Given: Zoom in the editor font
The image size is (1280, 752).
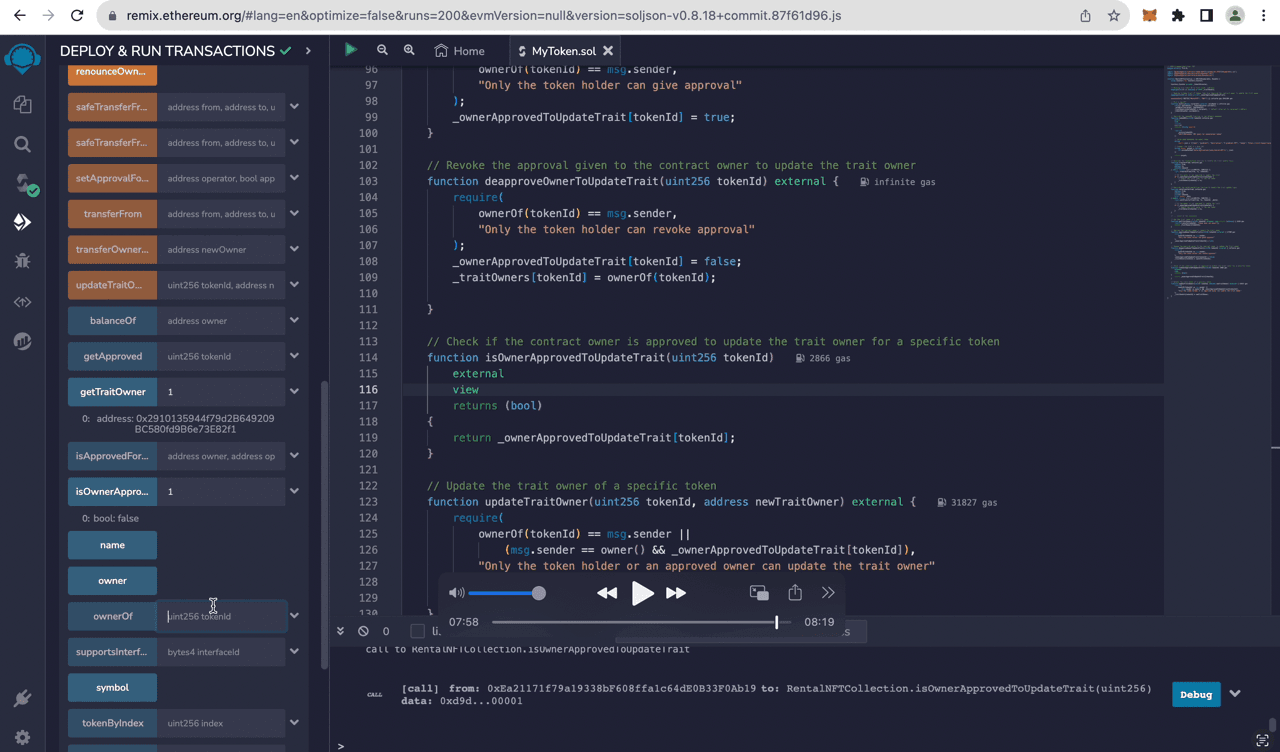Looking at the screenshot, I should (x=409, y=50).
